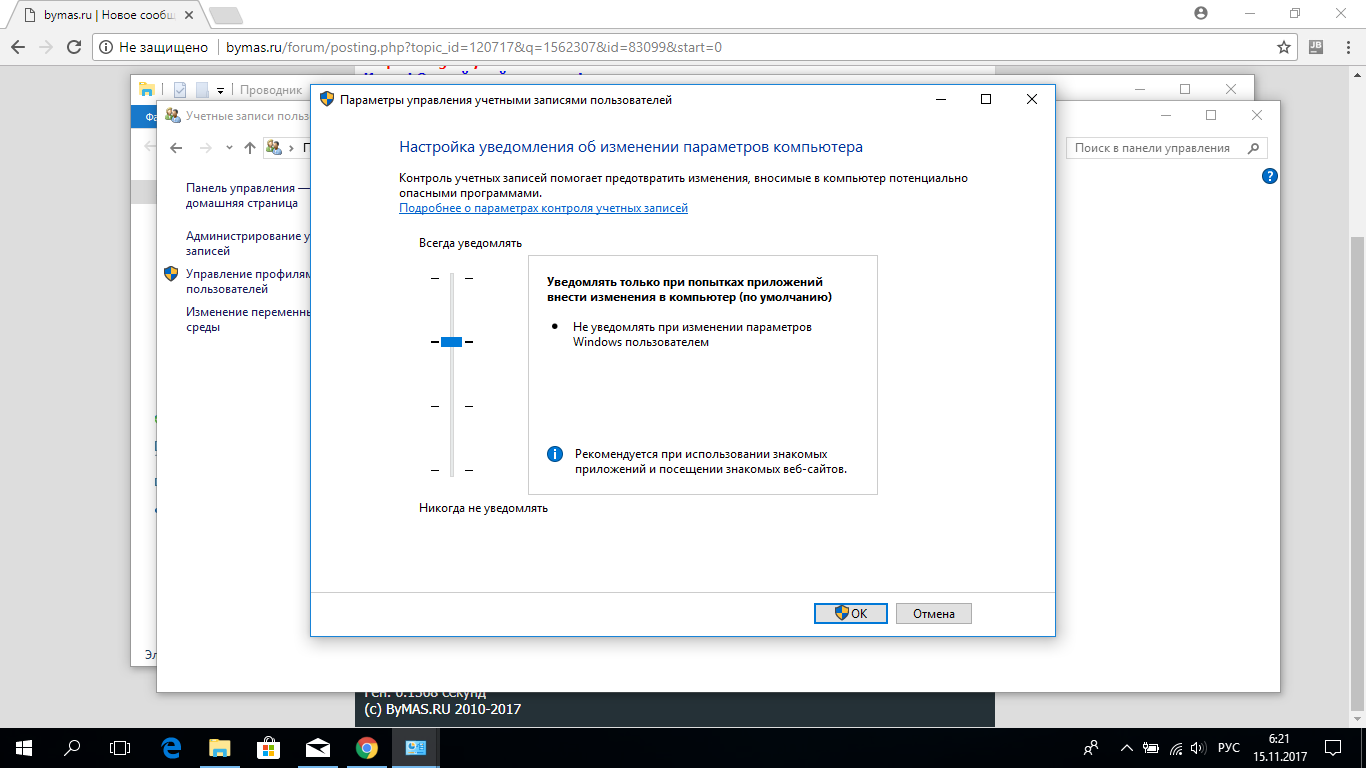Click the UAC notification slider thumb
This screenshot has width=1366, height=768.
pyautogui.click(x=451, y=342)
